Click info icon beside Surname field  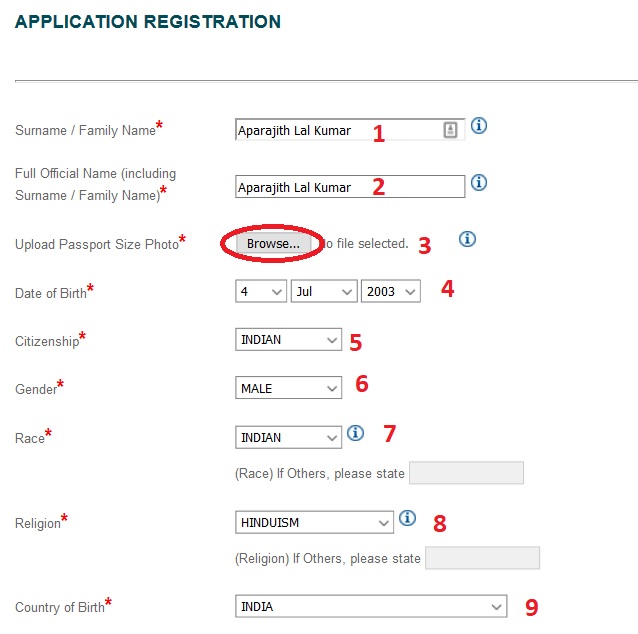point(478,125)
